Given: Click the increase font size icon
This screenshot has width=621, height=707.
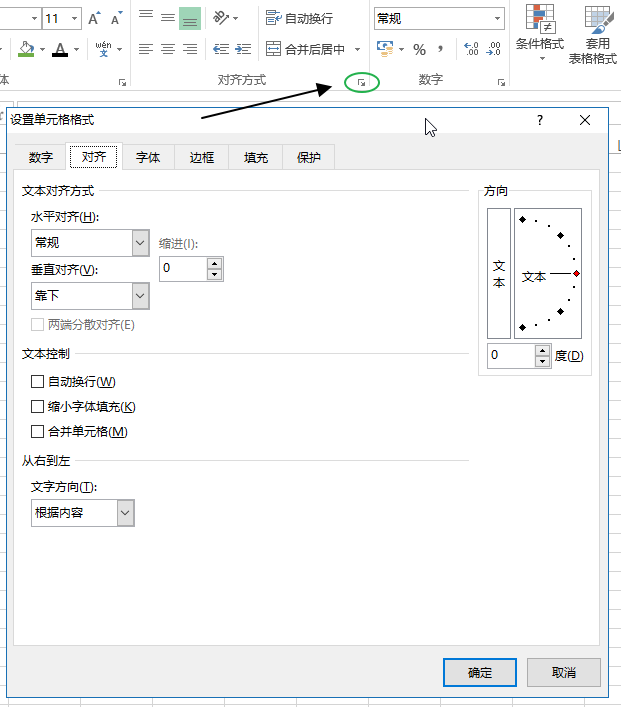Looking at the screenshot, I should 94,19.
